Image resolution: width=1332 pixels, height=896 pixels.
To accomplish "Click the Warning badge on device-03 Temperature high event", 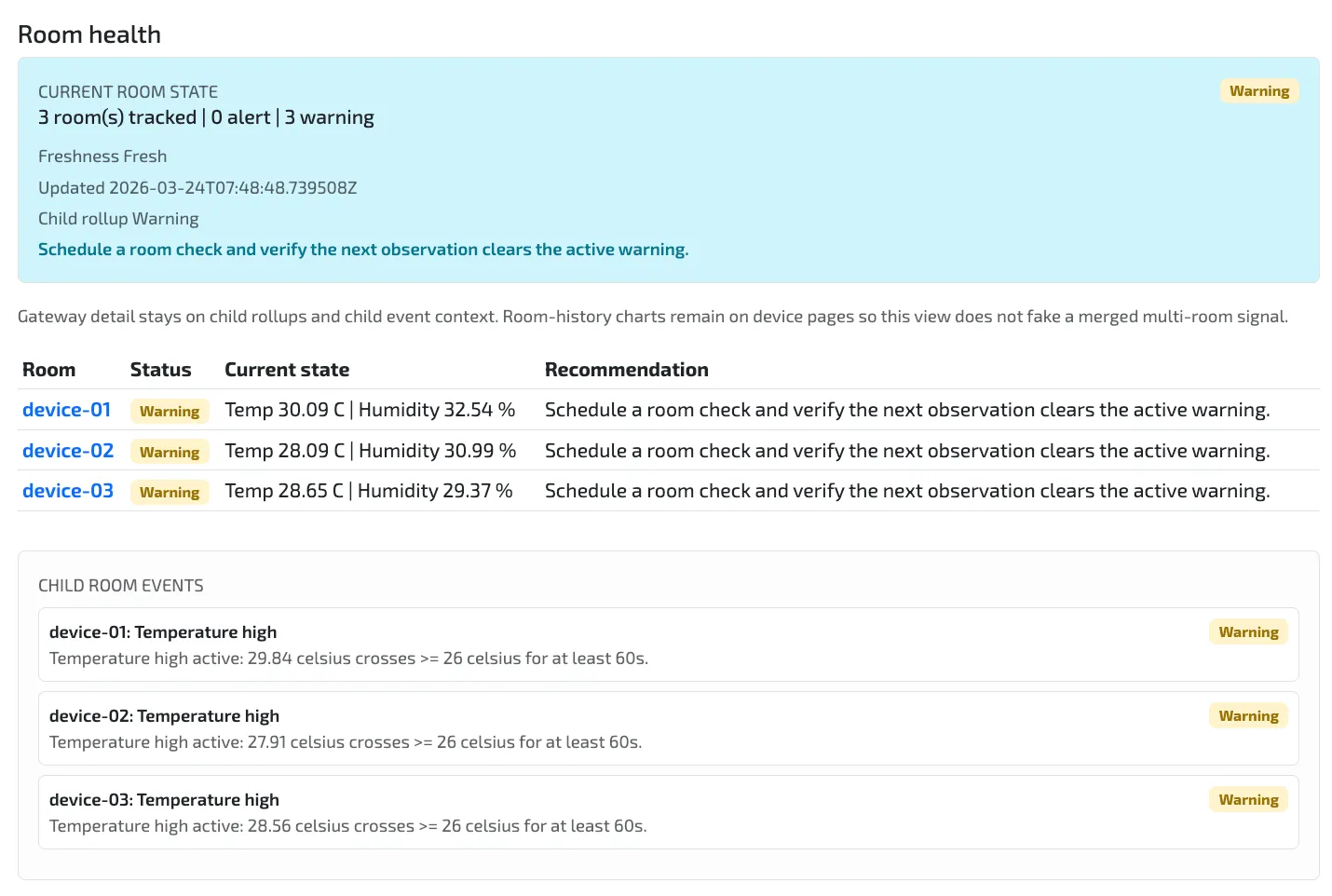I will [x=1247, y=799].
